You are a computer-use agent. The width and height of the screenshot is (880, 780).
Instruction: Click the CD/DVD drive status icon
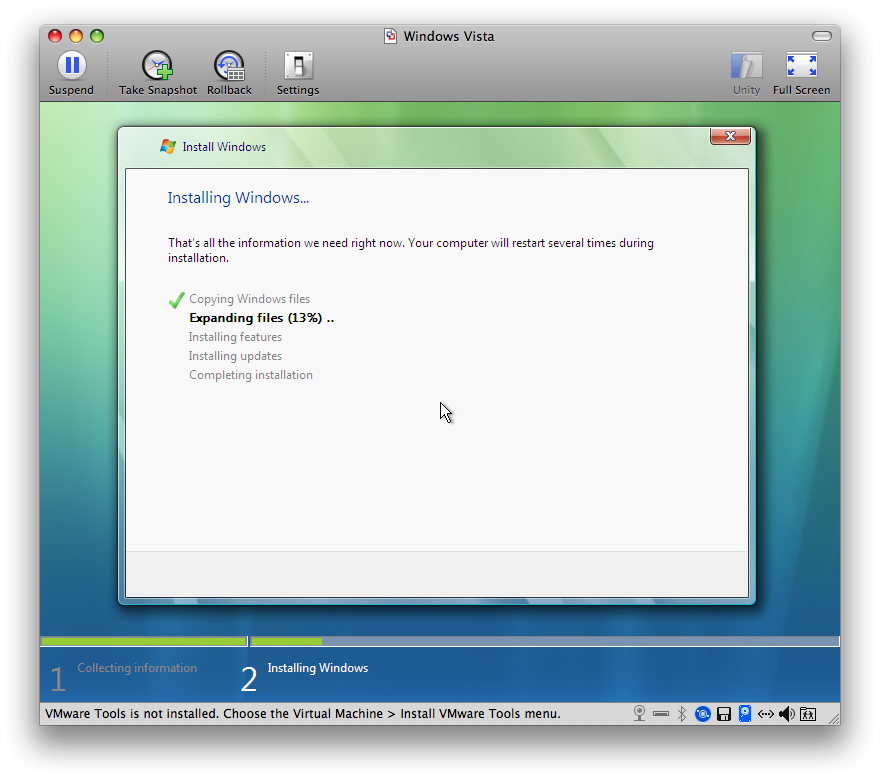click(x=703, y=714)
